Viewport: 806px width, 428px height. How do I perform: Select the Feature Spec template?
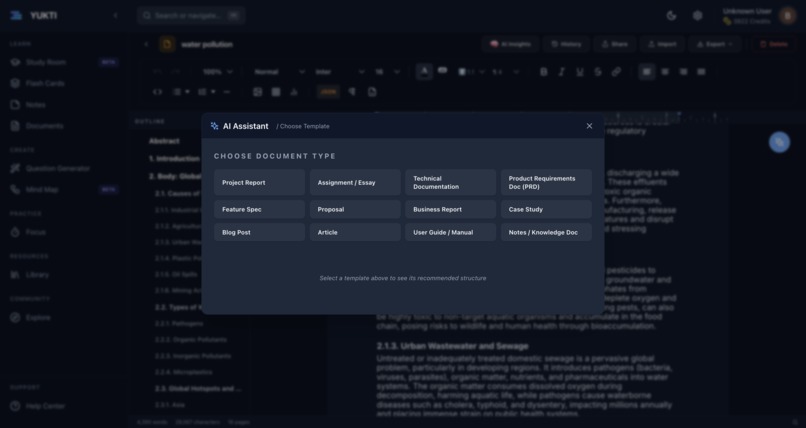[260, 209]
